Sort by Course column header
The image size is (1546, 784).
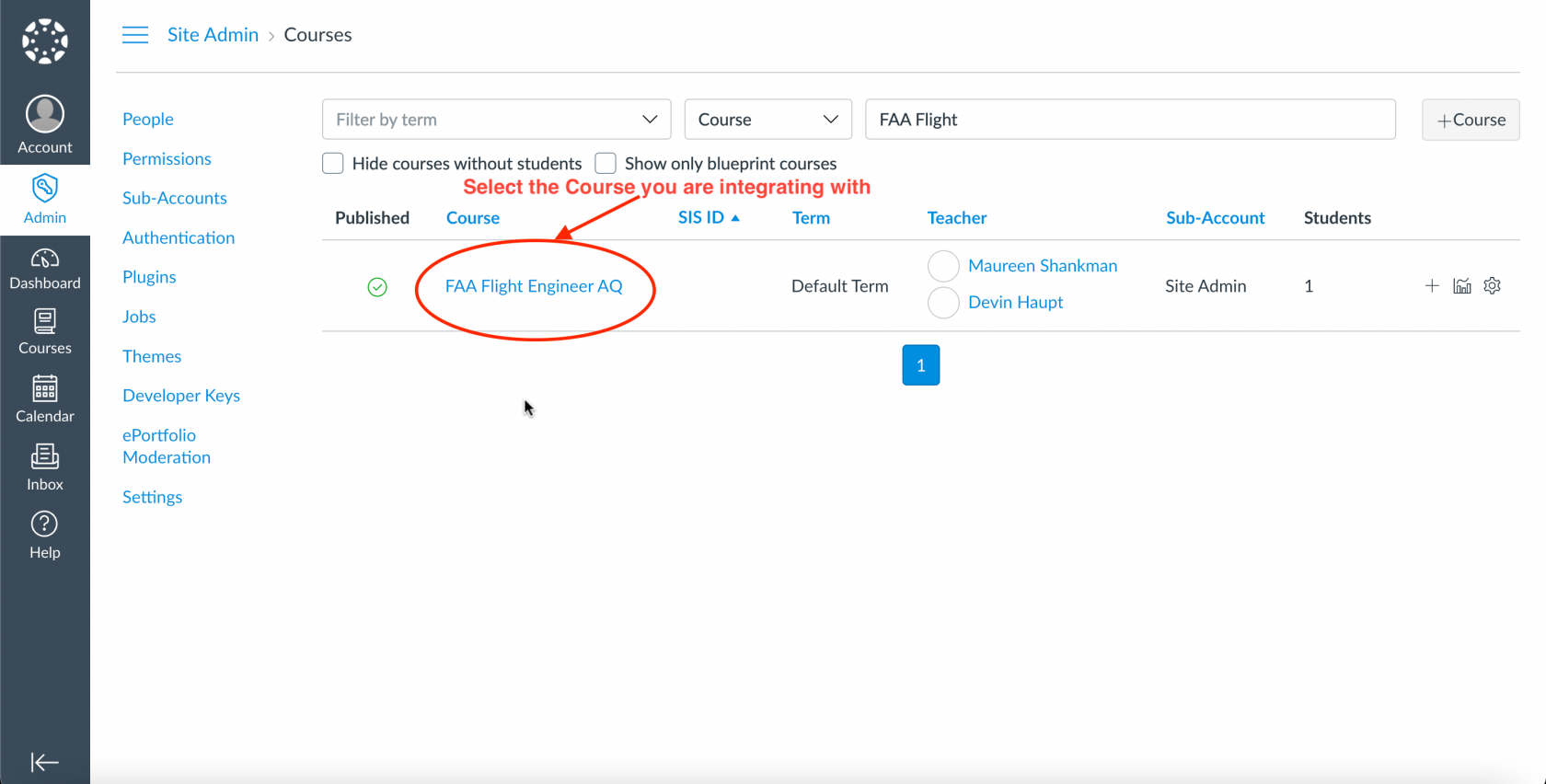(473, 218)
